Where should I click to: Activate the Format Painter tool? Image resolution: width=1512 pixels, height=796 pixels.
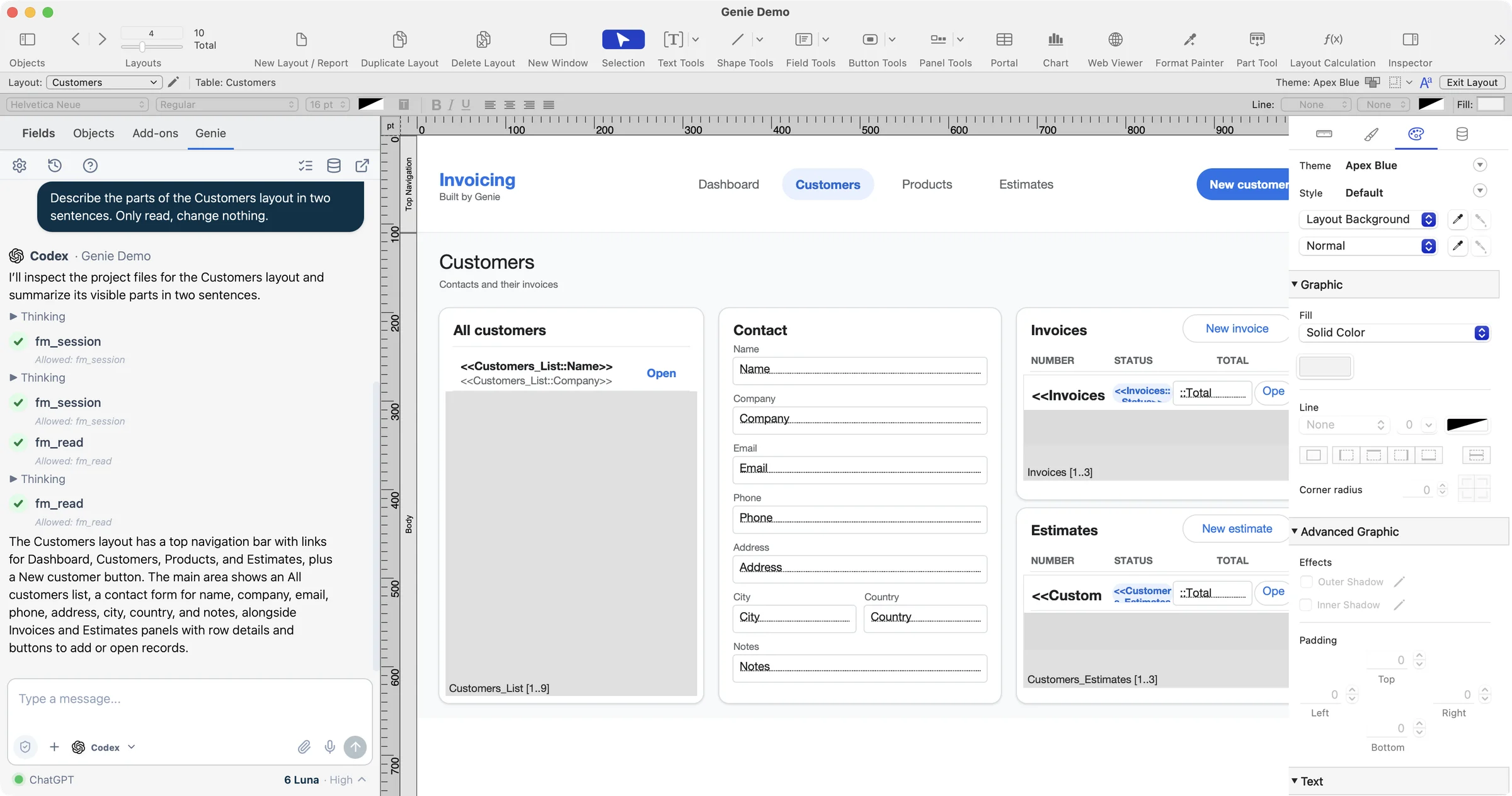(1189, 40)
